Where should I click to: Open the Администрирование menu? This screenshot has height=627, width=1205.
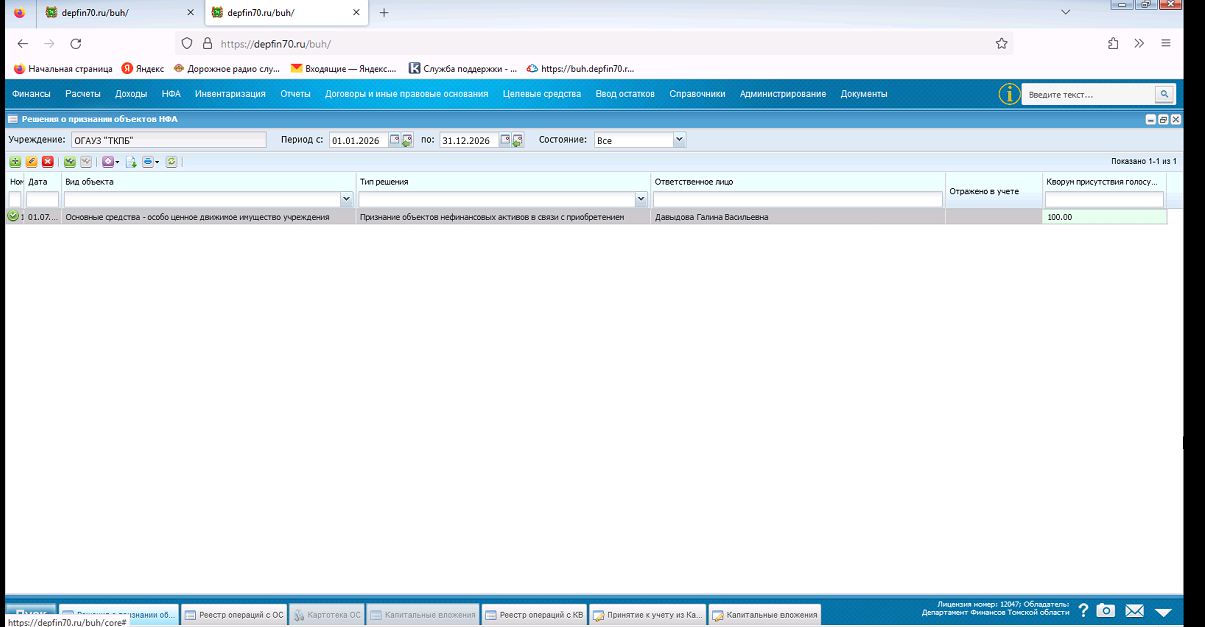tap(783, 94)
